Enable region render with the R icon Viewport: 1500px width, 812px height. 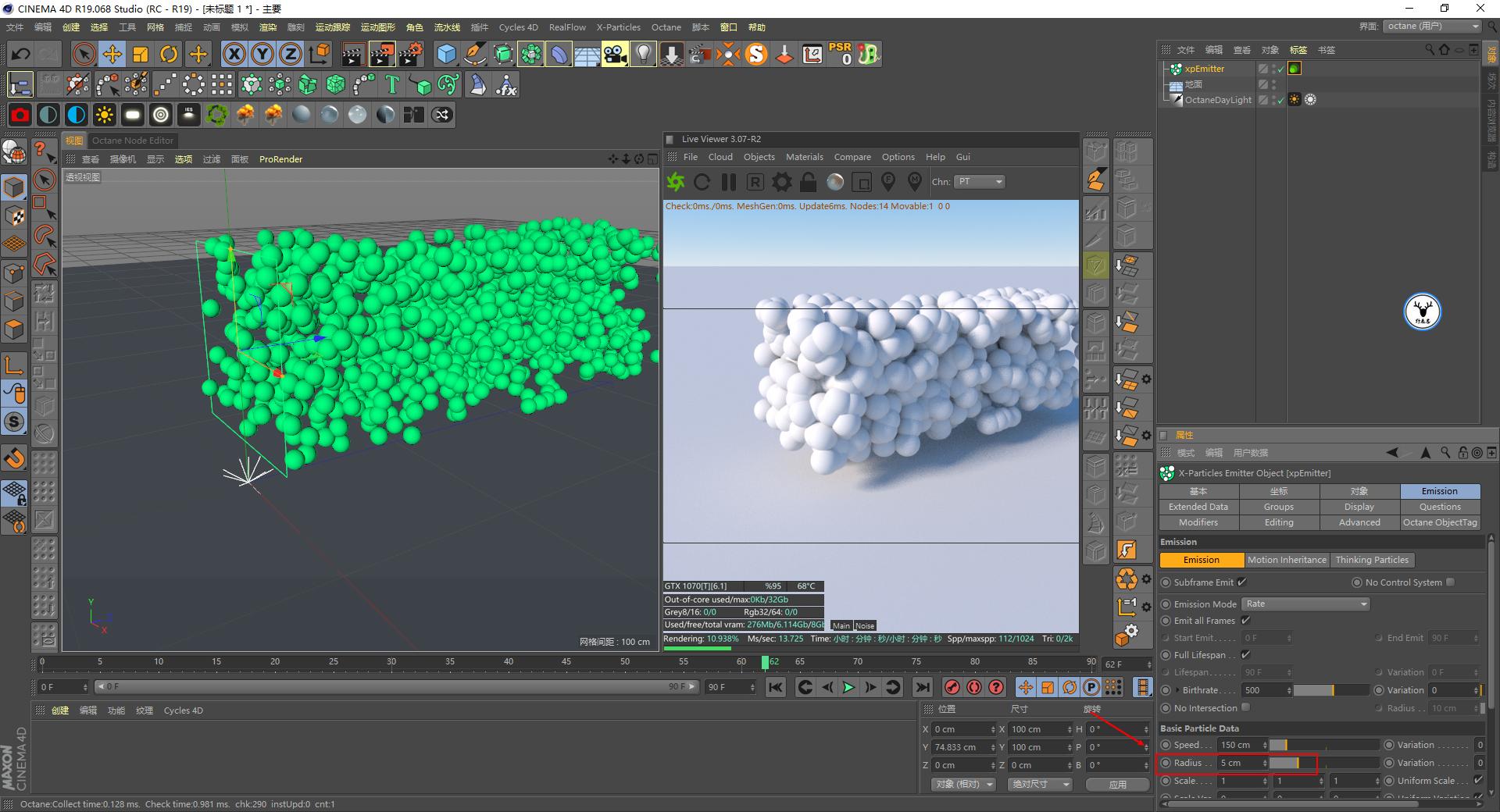[755, 182]
